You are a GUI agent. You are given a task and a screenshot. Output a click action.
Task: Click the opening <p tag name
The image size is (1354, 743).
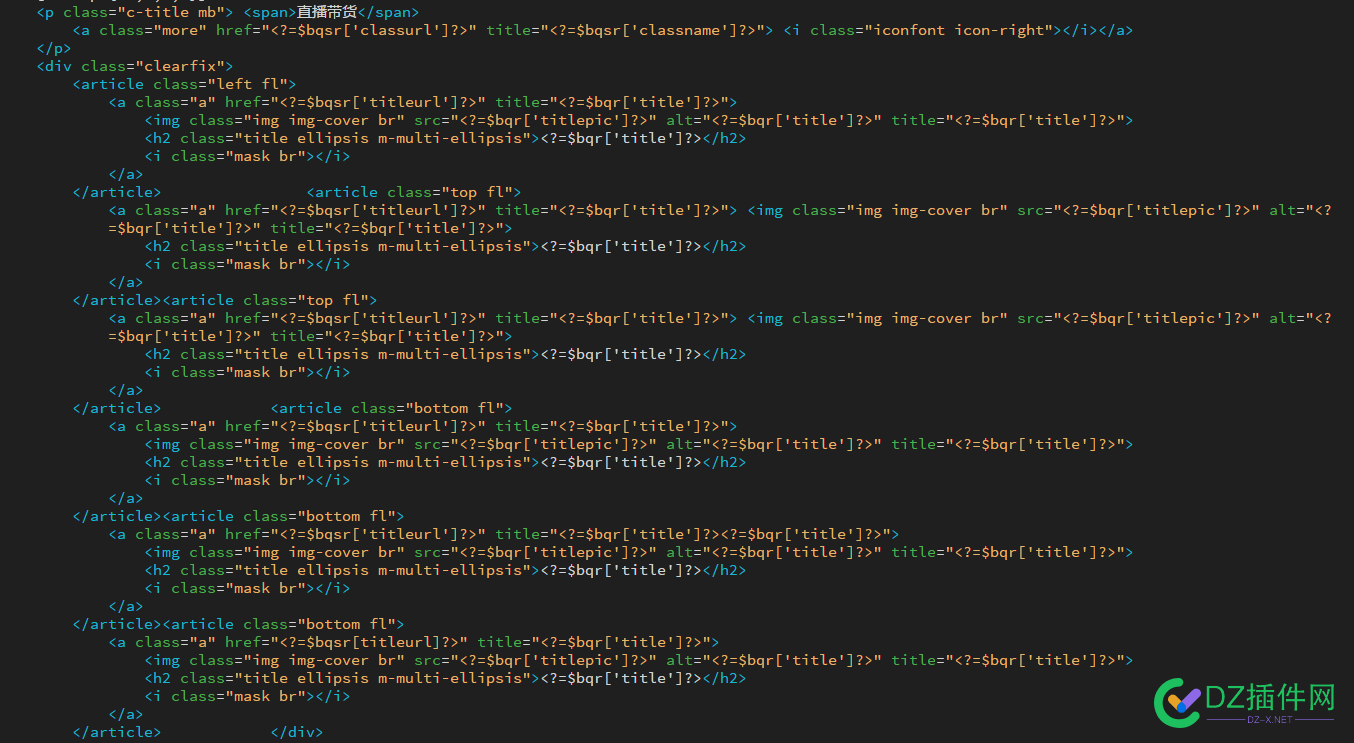[x=45, y=12]
